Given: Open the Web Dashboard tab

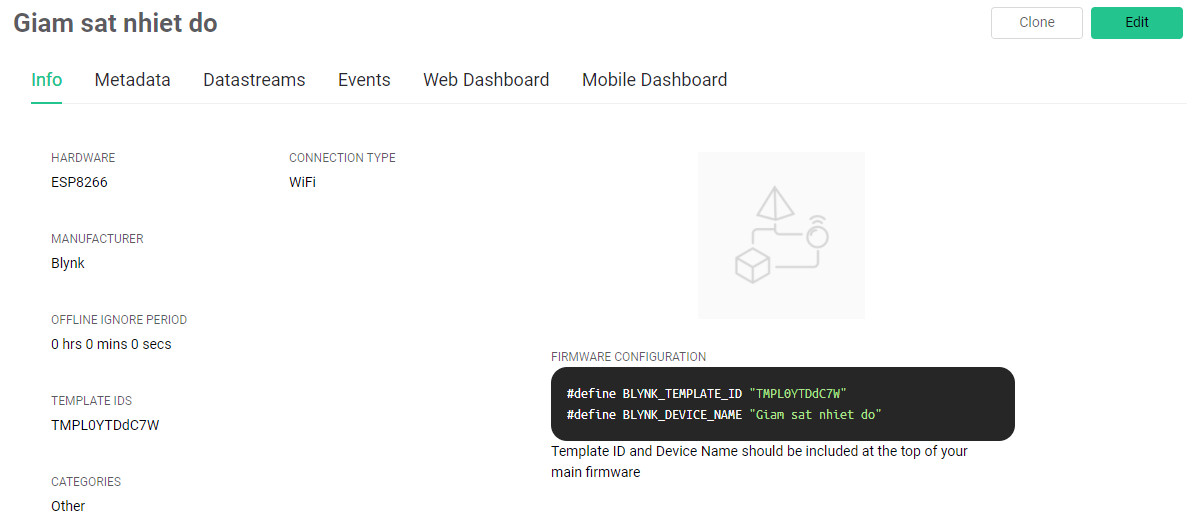Looking at the screenshot, I should pos(486,80).
